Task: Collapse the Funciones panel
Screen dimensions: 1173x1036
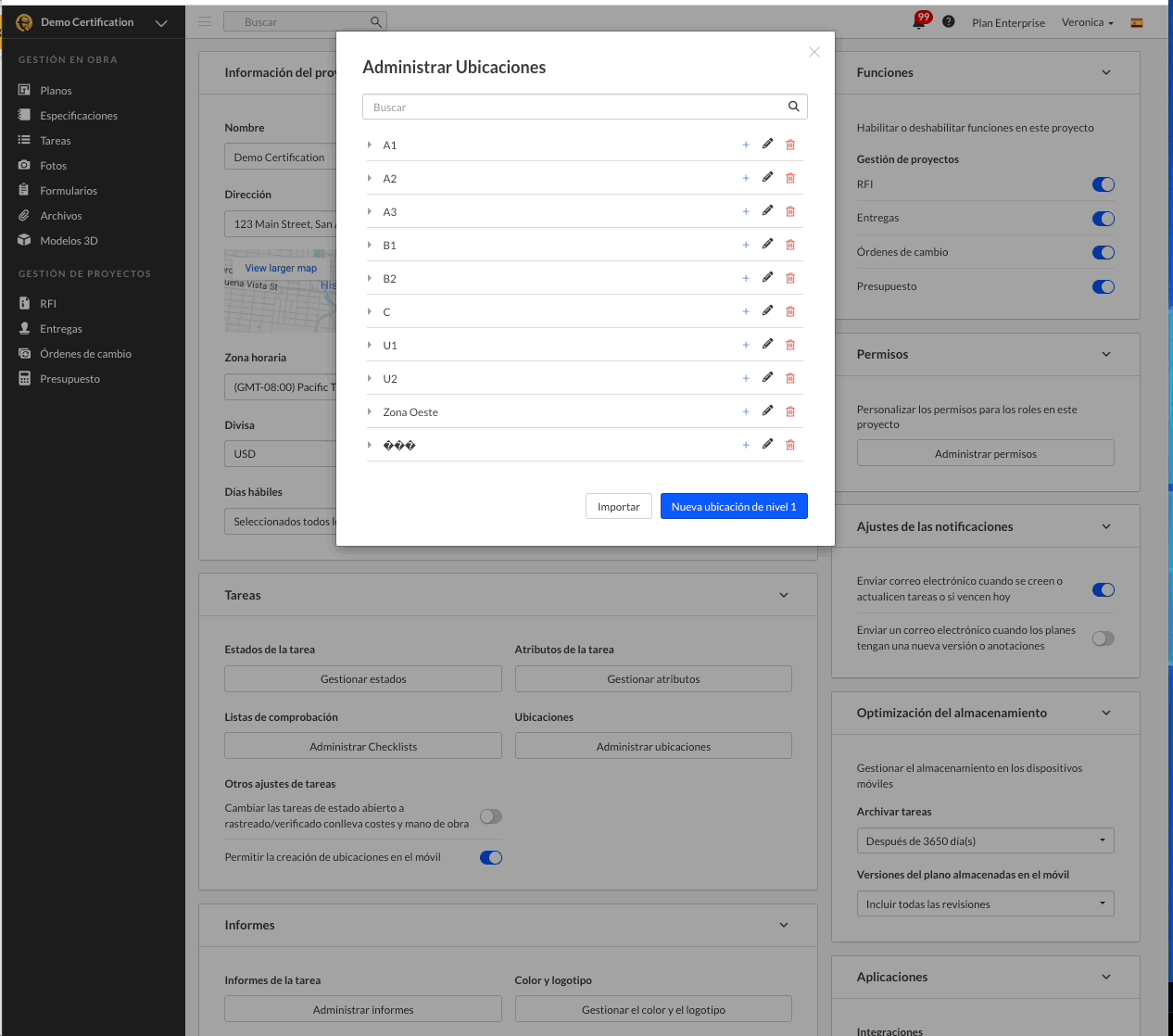Action: 1106,72
